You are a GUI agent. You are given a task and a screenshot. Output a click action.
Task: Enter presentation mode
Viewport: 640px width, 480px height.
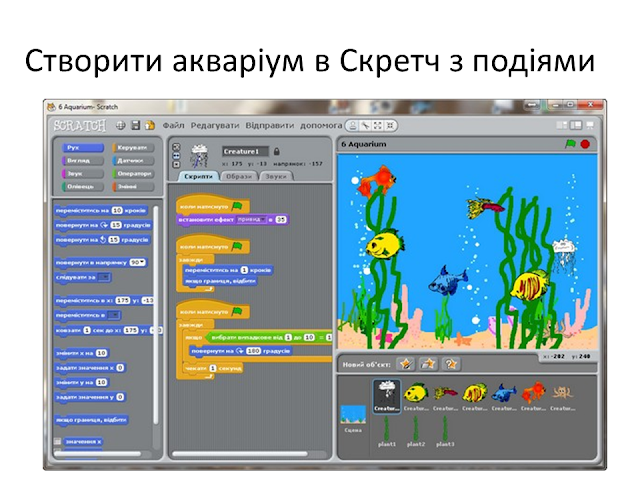[x=590, y=125]
